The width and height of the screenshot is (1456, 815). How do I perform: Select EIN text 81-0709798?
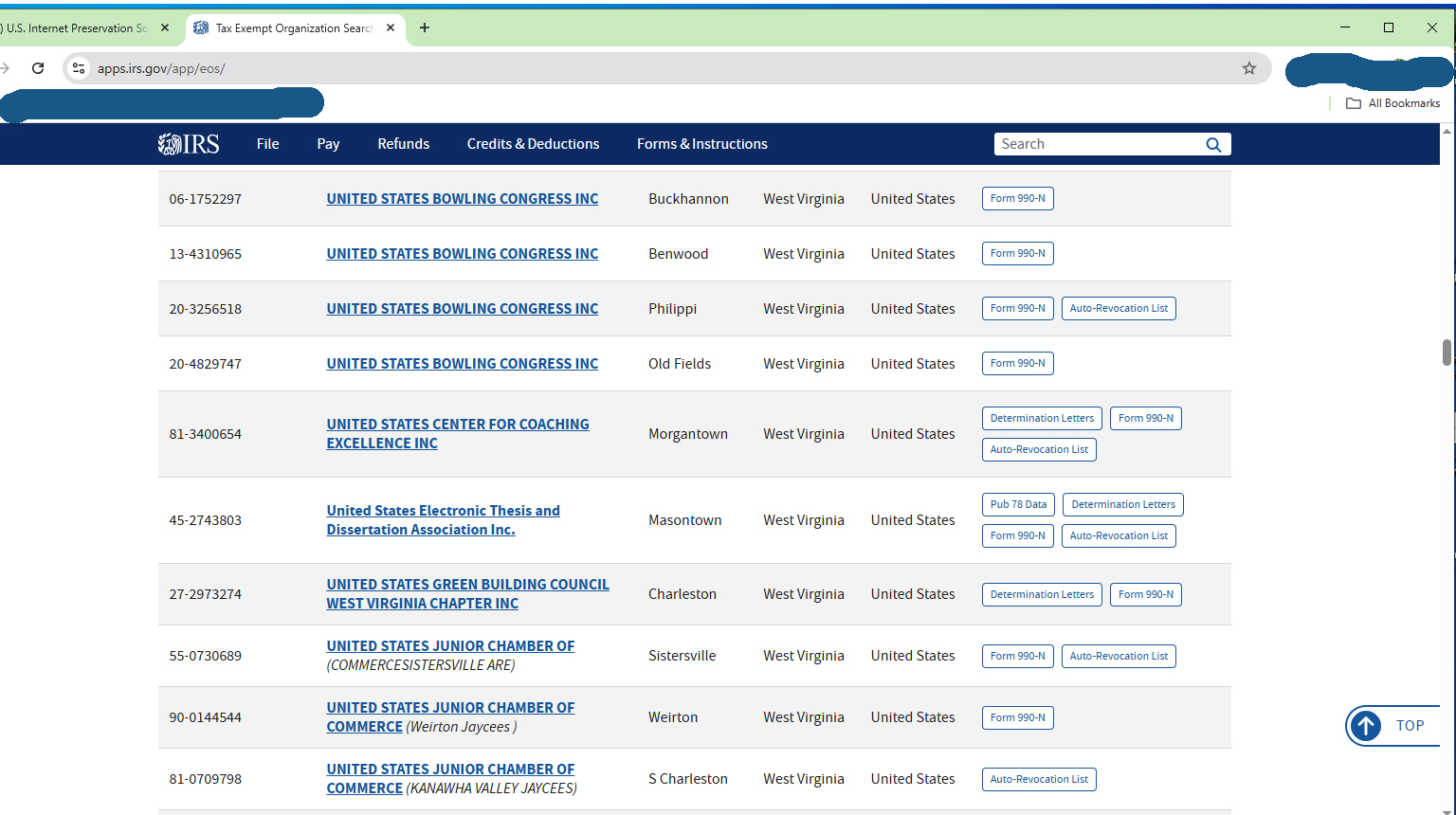click(x=206, y=779)
